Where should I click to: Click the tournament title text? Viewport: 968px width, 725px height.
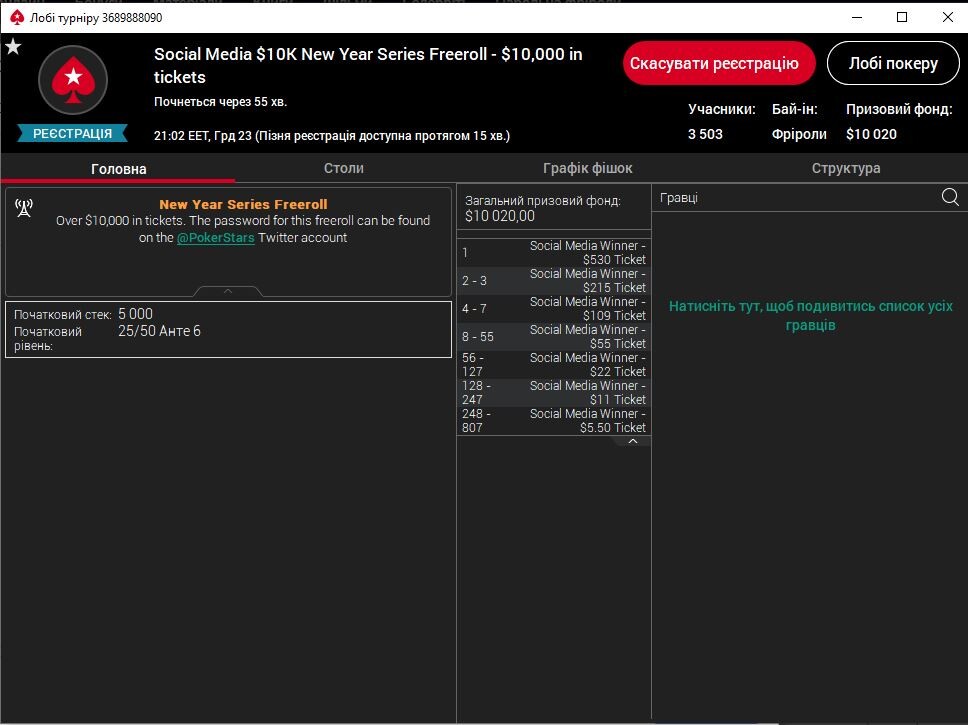click(x=368, y=65)
